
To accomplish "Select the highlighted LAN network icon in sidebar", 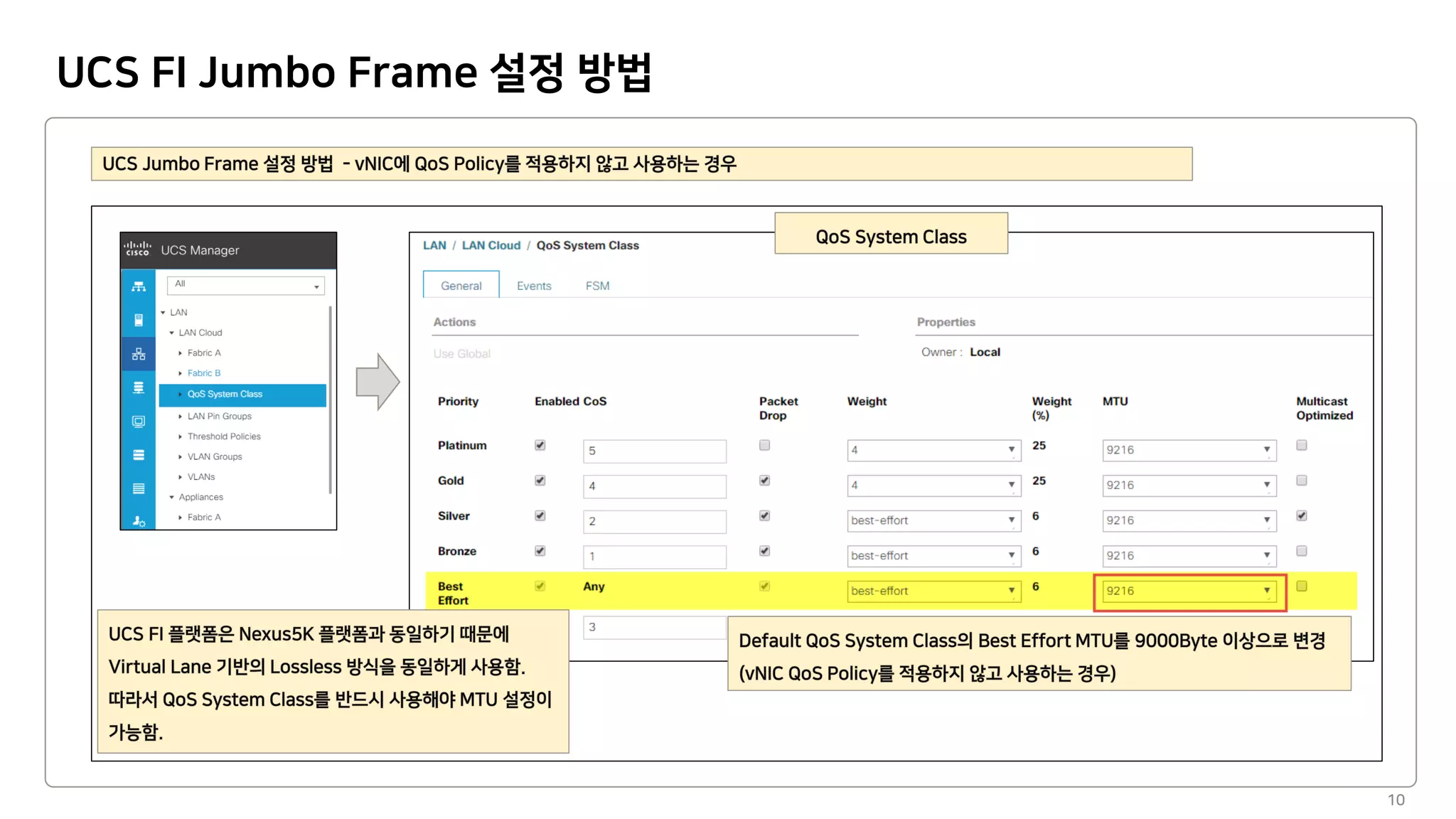I will point(139,354).
